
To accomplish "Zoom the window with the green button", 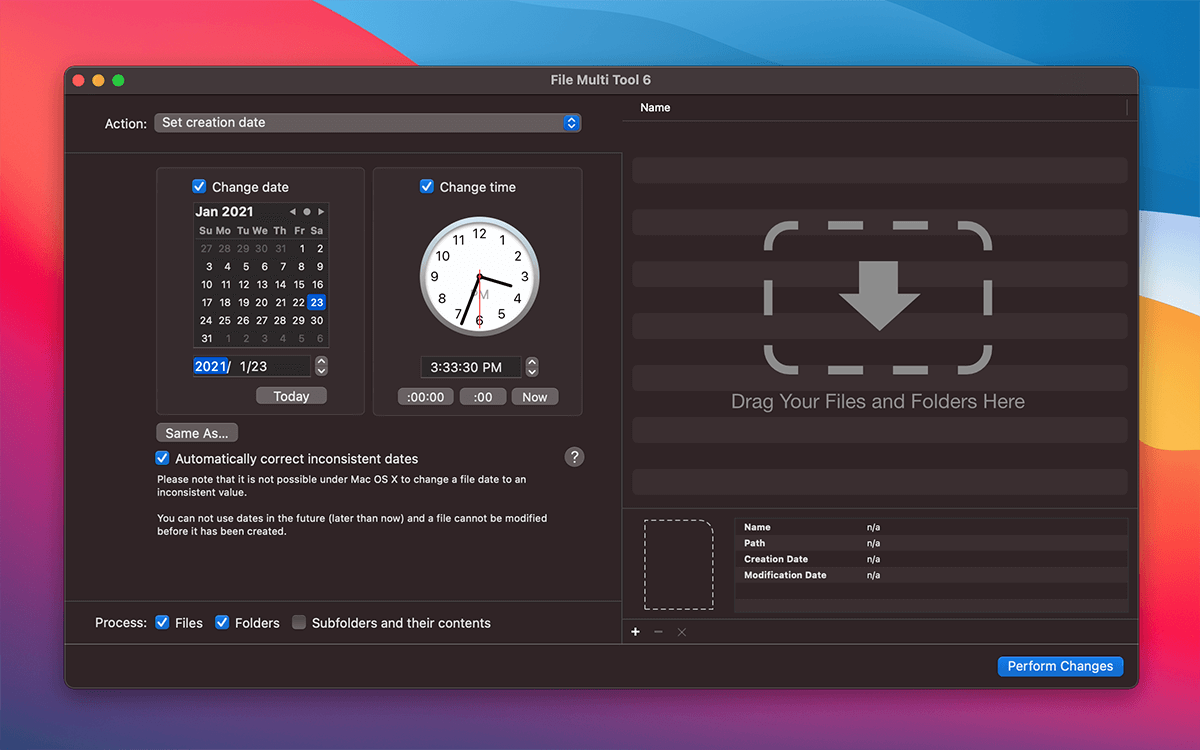I will click(118, 80).
